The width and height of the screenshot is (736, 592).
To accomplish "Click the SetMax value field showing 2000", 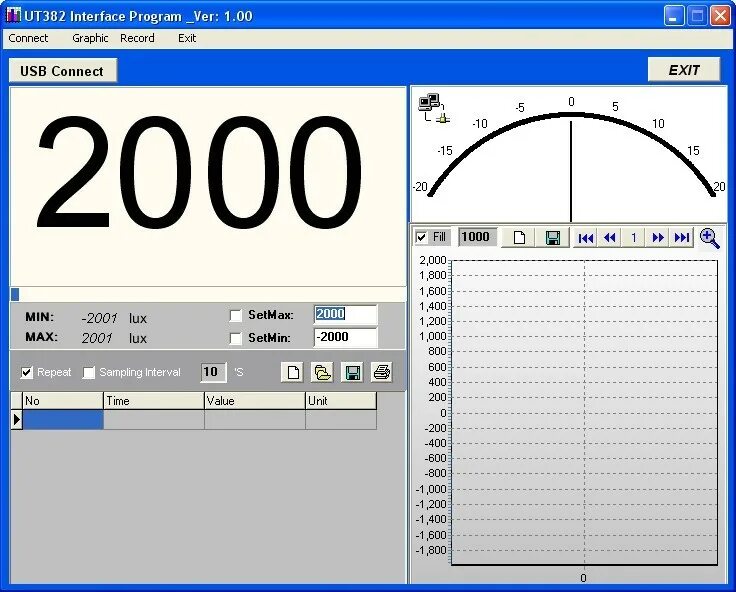I will (345, 314).
